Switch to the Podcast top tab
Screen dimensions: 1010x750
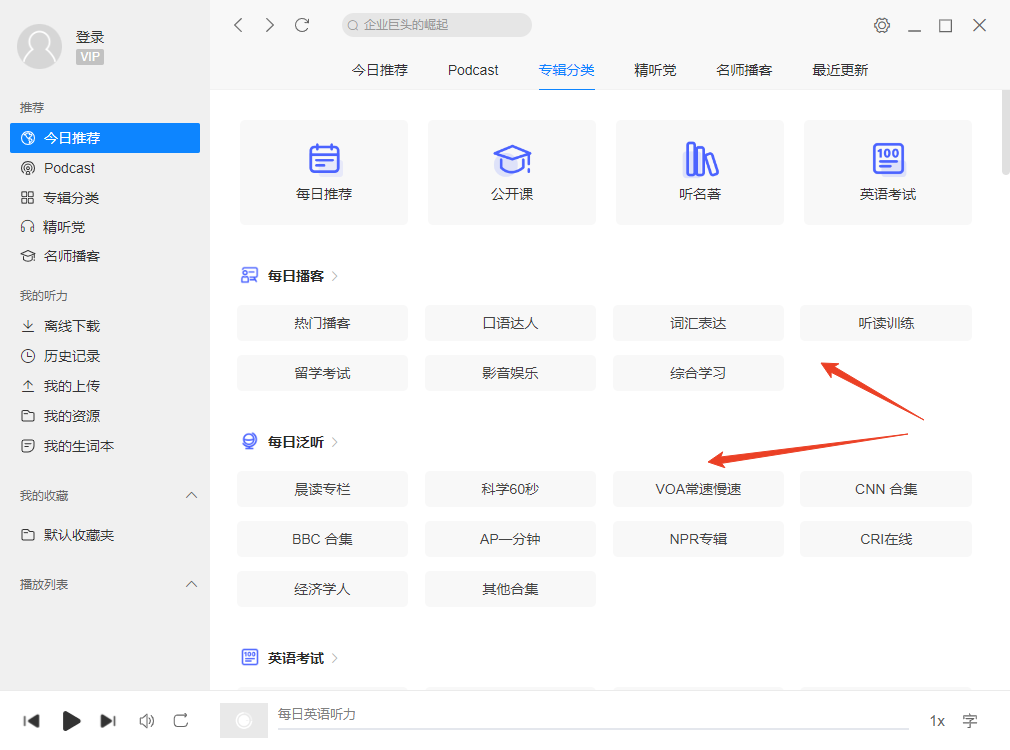pos(473,70)
